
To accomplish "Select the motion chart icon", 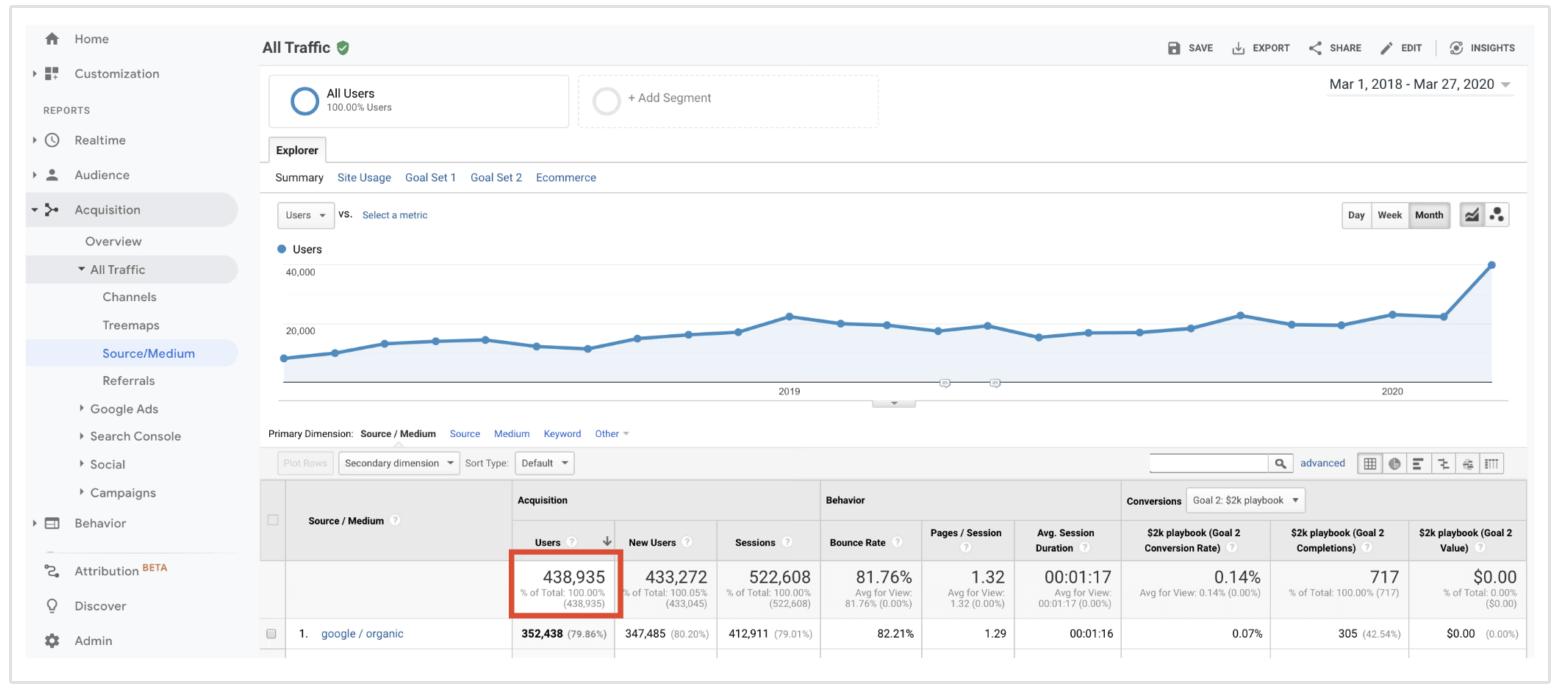I will click(x=1497, y=215).
